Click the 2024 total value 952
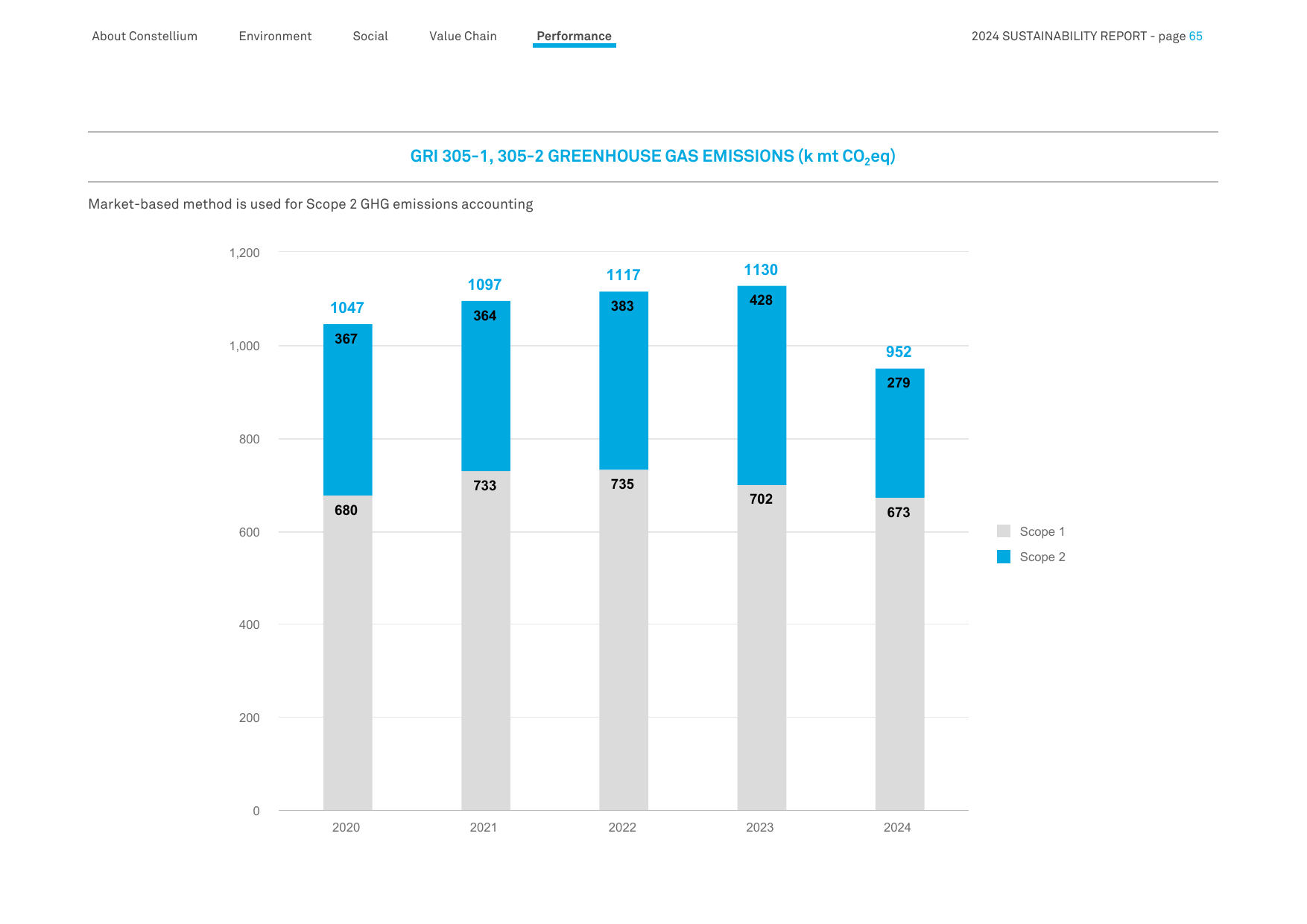The height and width of the screenshot is (924, 1307). coord(899,352)
